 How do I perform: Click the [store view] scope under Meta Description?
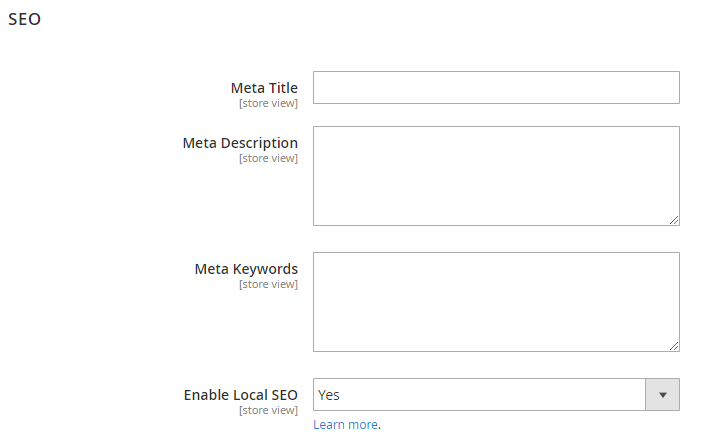coord(268,158)
